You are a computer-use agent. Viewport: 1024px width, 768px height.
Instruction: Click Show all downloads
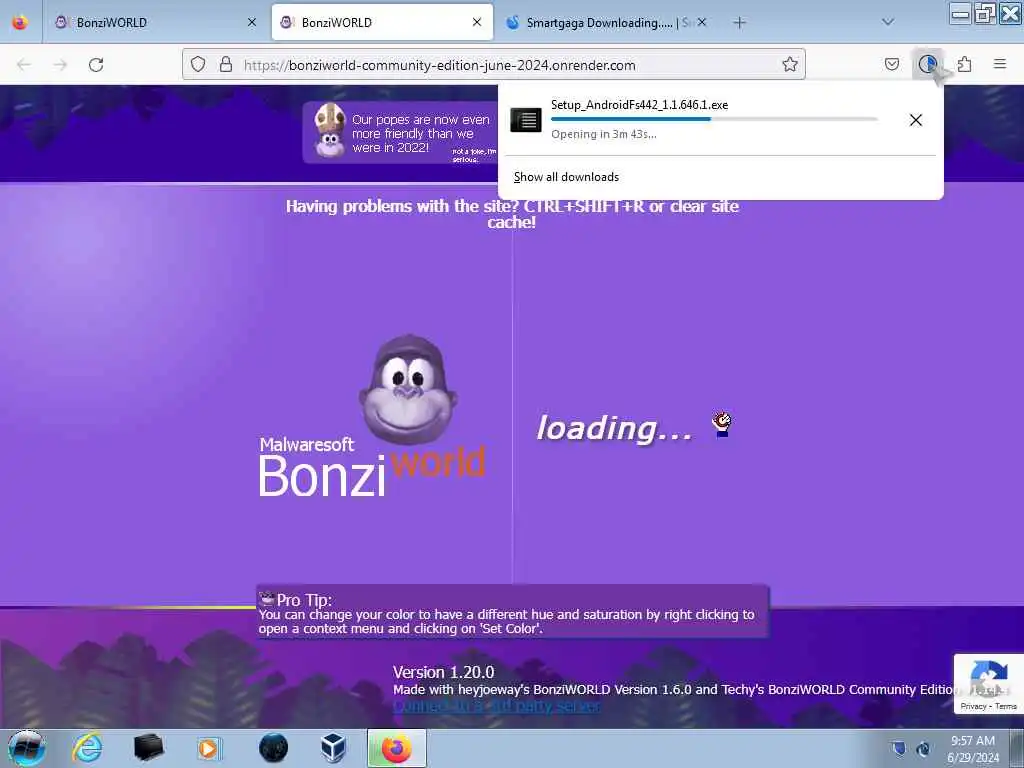(x=566, y=177)
